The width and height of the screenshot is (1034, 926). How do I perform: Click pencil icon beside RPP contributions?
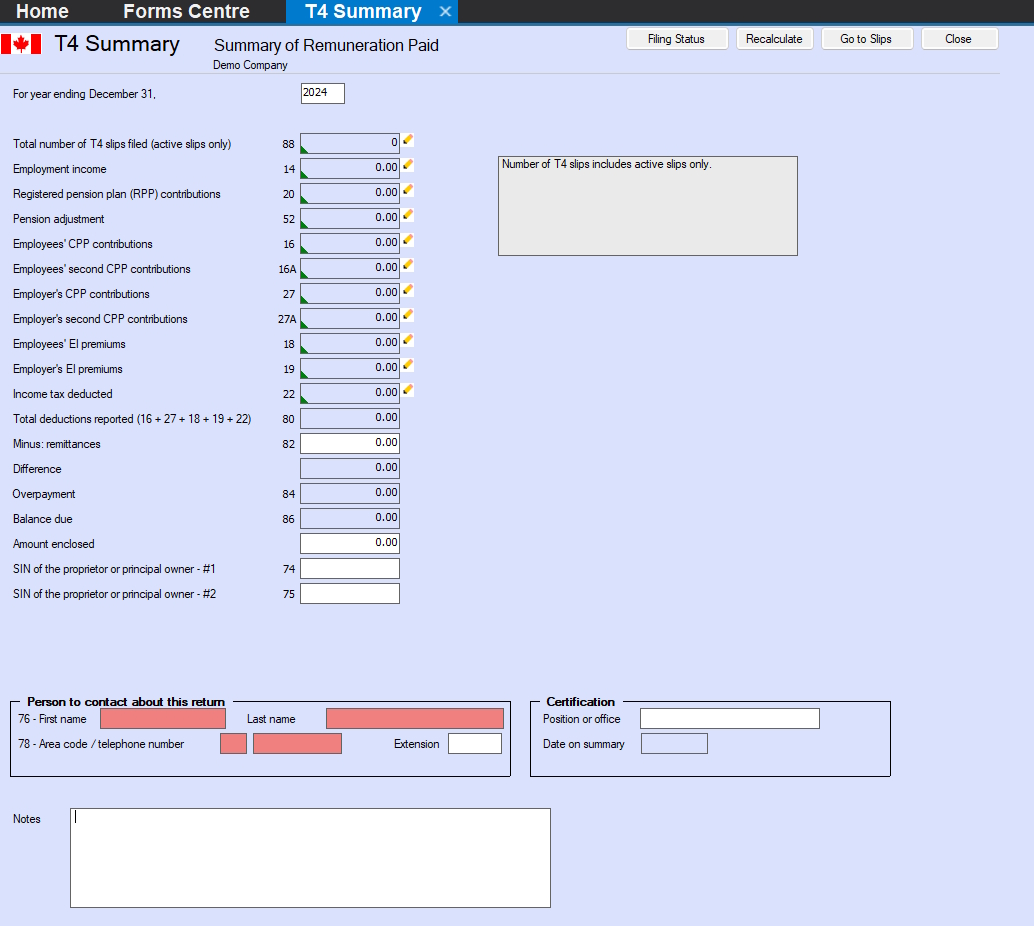(x=408, y=190)
